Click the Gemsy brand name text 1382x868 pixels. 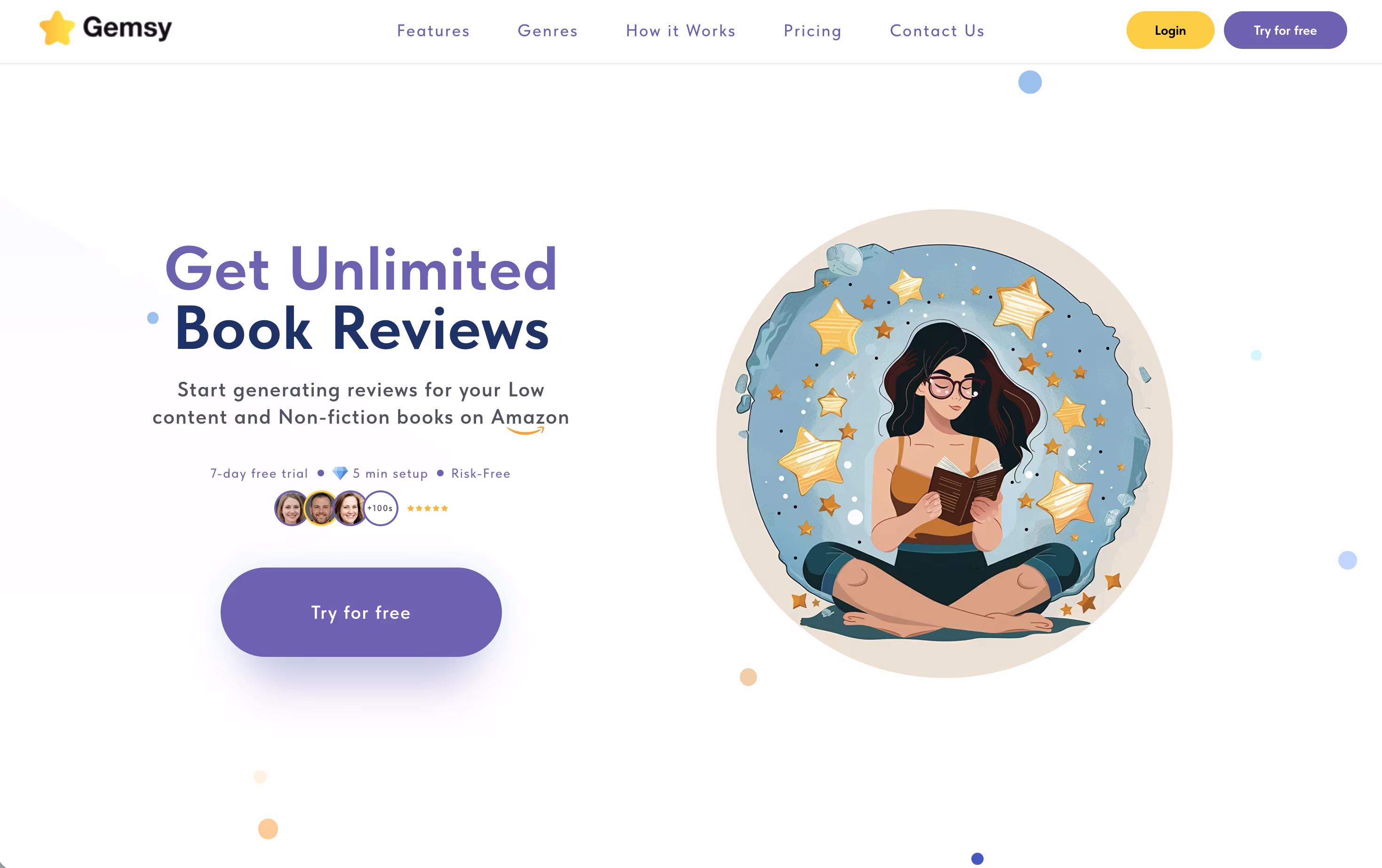[x=127, y=28]
